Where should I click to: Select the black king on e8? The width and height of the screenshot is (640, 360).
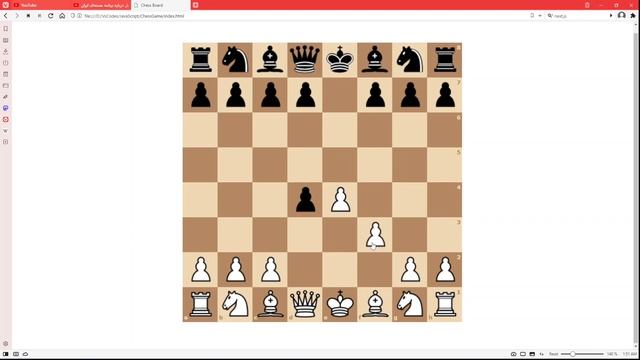340,60
